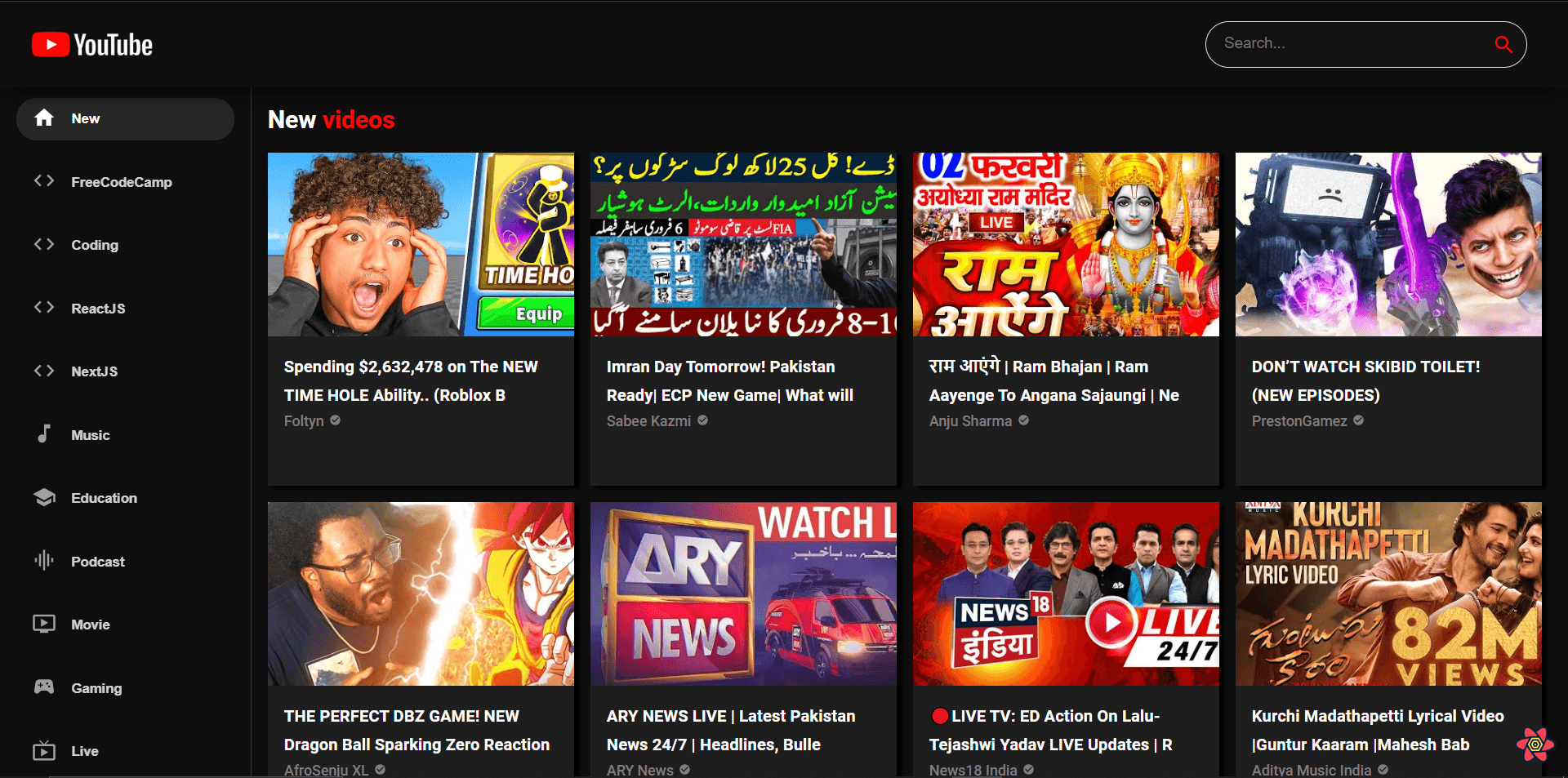
Task: Click the home icon beside New
Action: 45,118
